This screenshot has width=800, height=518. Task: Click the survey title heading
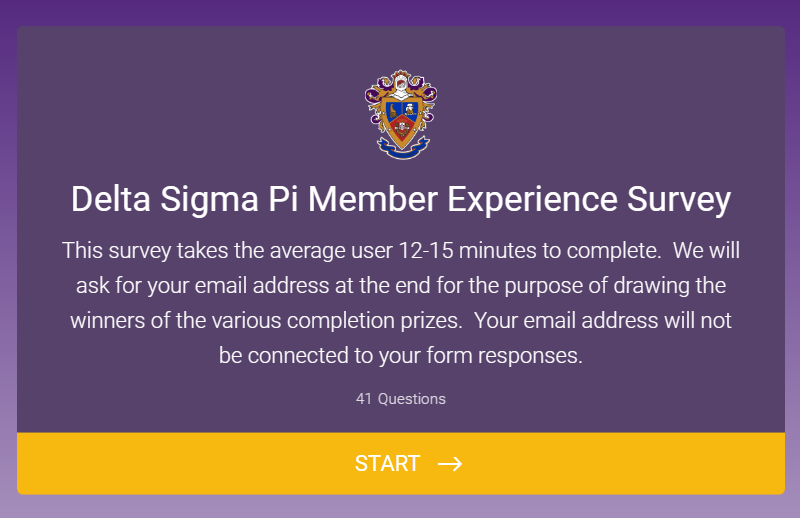pos(401,200)
